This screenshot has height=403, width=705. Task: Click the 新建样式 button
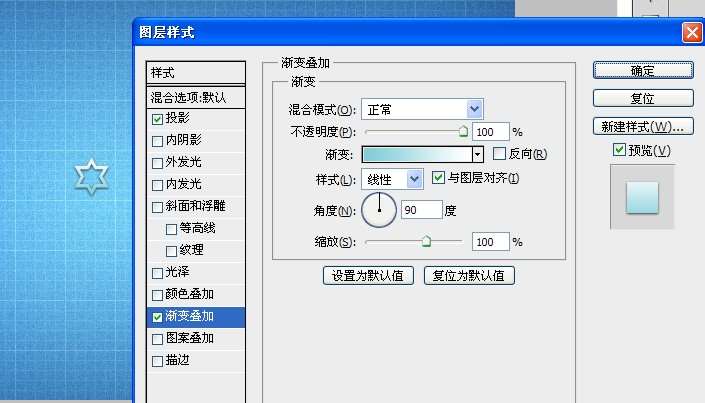(x=642, y=127)
